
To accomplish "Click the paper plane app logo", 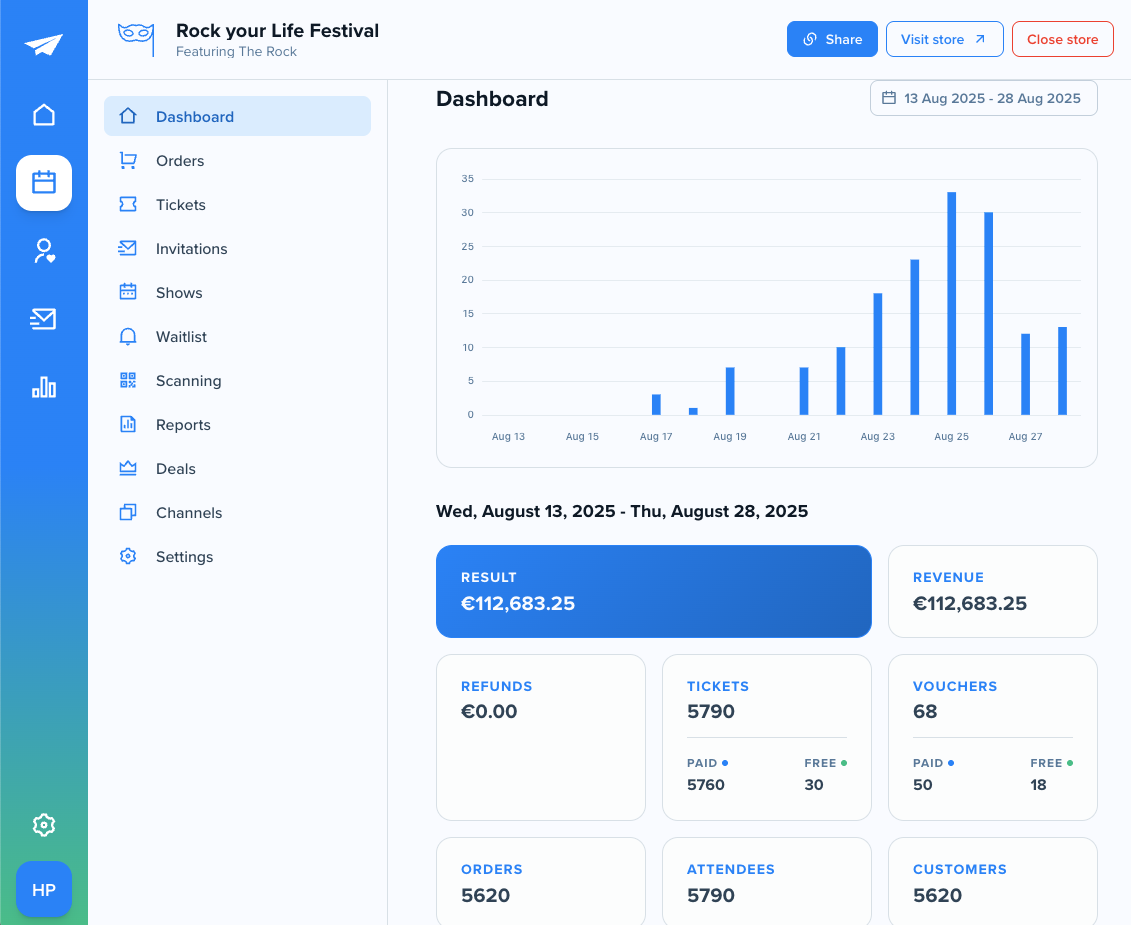I will tap(44, 44).
